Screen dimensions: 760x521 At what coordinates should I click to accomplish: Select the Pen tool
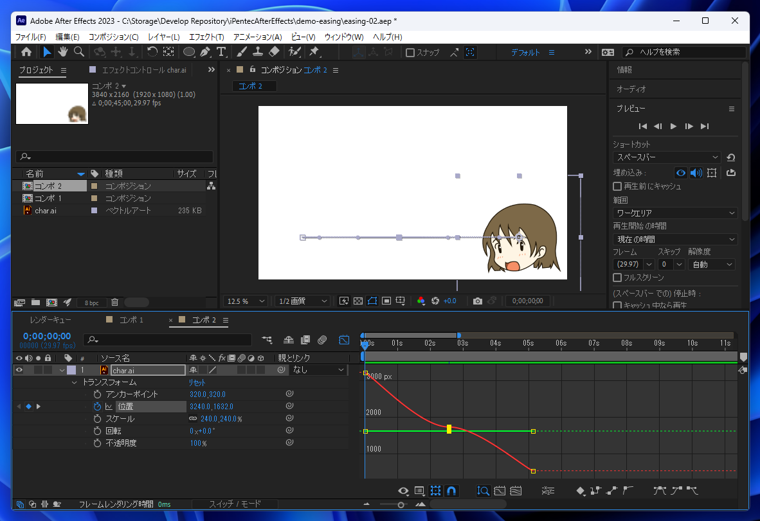(x=205, y=52)
